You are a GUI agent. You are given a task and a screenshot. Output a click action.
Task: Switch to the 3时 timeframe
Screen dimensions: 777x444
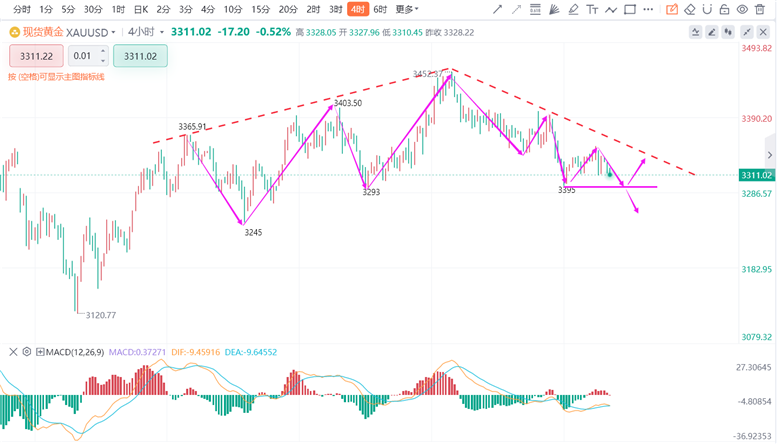pos(335,9)
